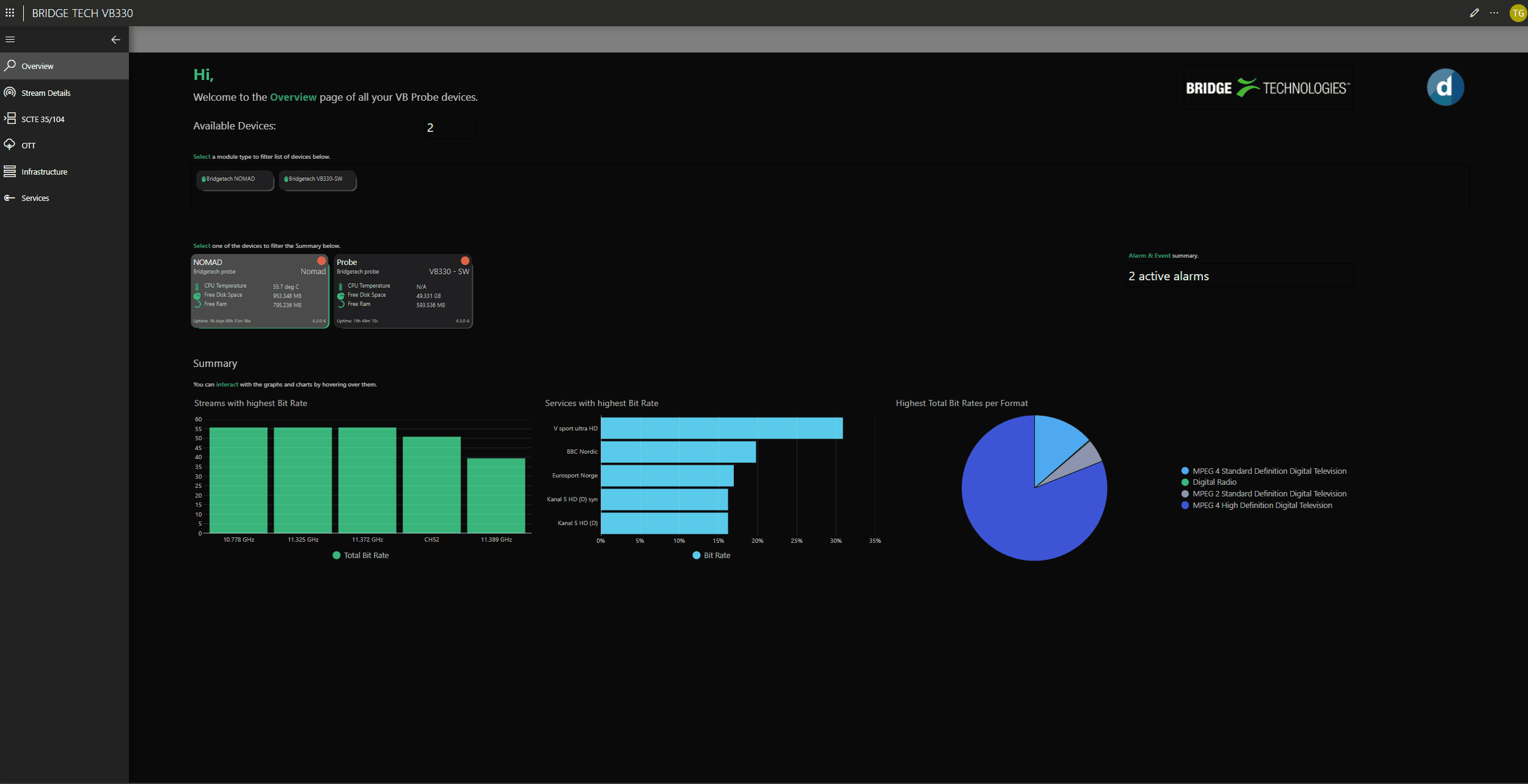This screenshot has height=784, width=1528.
Task: Click Probe CPU Temperature thermometer icon
Action: [340, 286]
